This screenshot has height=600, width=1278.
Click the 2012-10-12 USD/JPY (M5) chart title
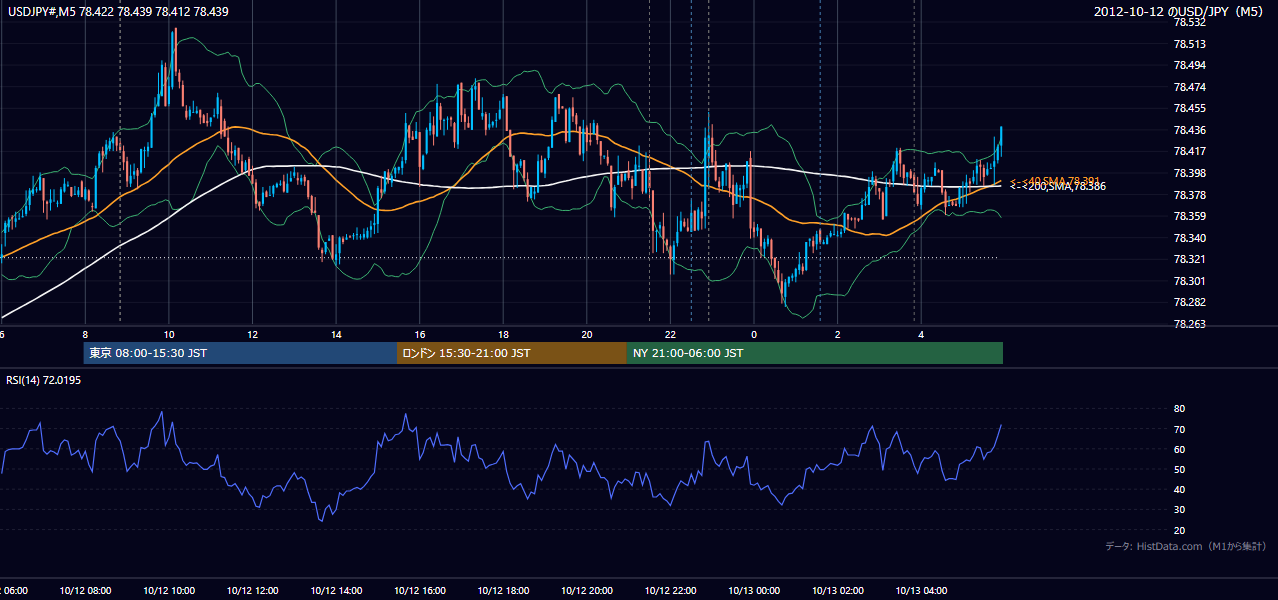coord(1180,12)
